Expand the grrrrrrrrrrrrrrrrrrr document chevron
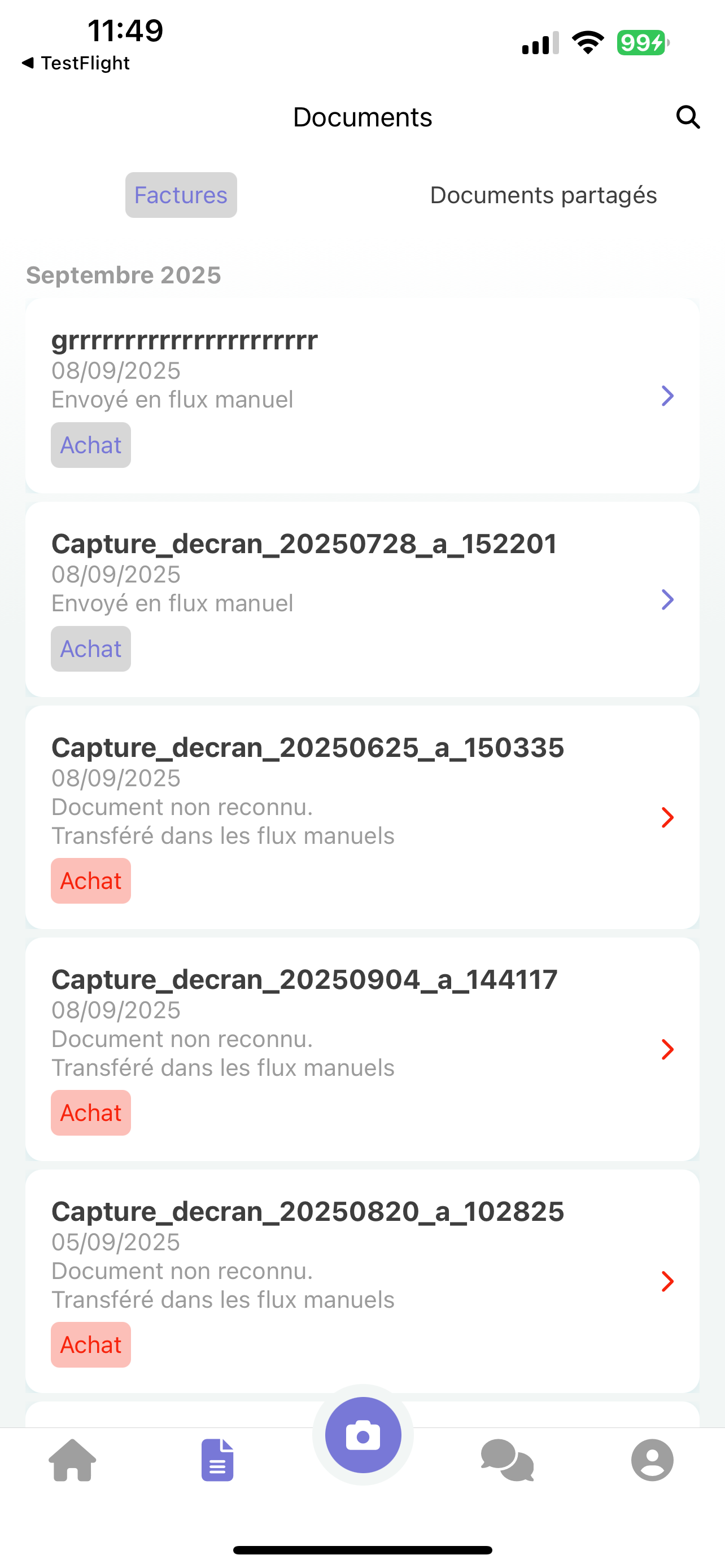Image resolution: width=725 pixels, height=1568 pixels. pos(667,396)
